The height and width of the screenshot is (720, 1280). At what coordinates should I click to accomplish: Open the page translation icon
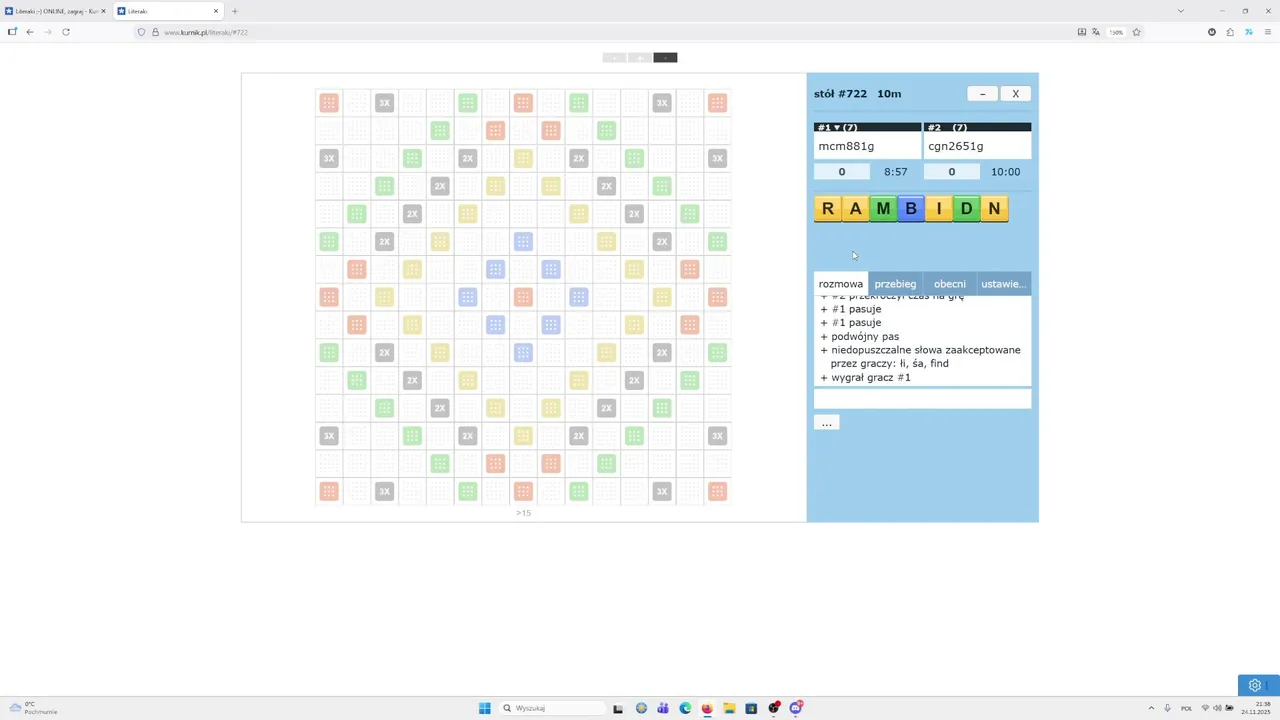click(1097, 32)
